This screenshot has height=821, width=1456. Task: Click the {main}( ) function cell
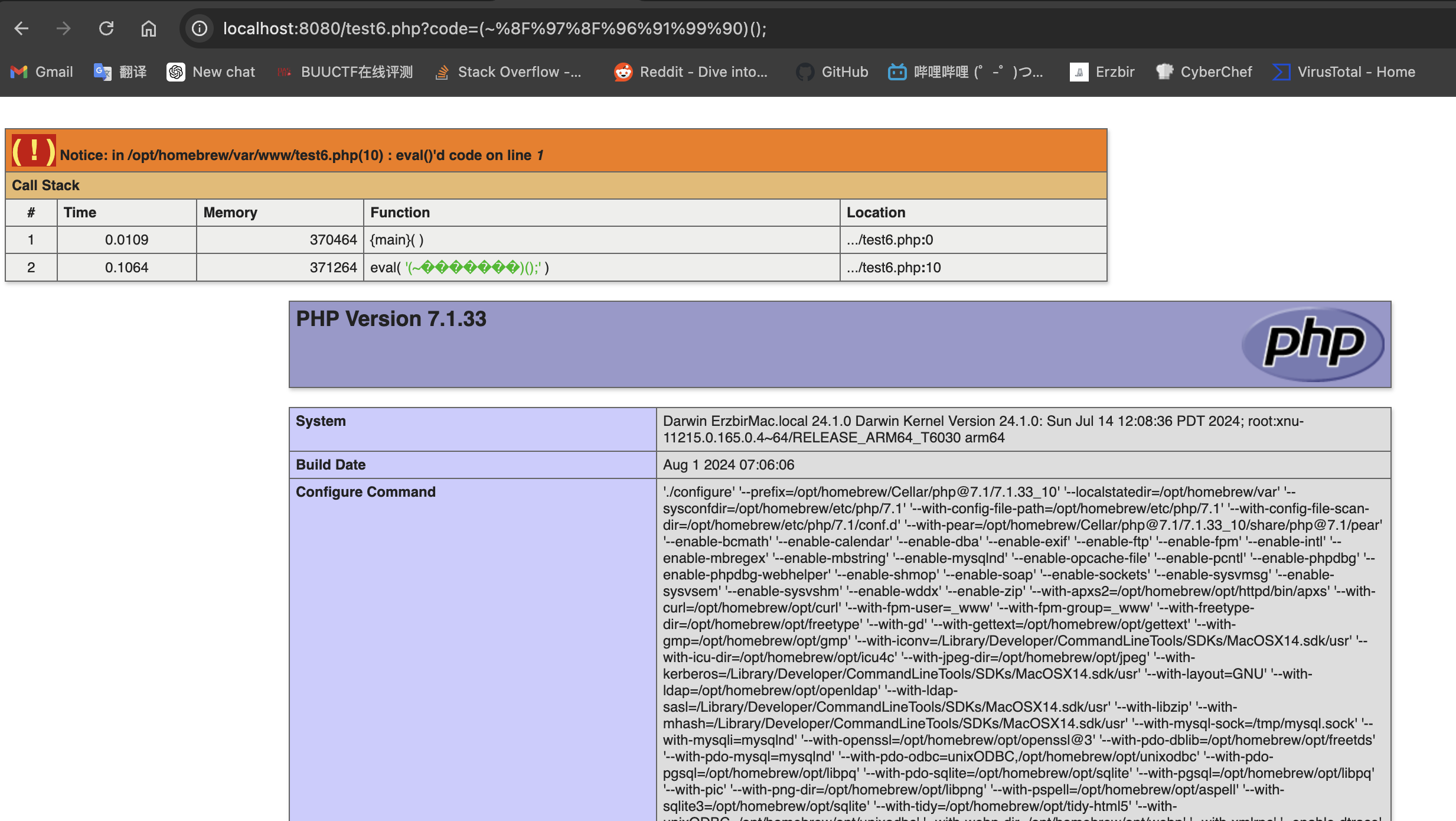(602, 240)
